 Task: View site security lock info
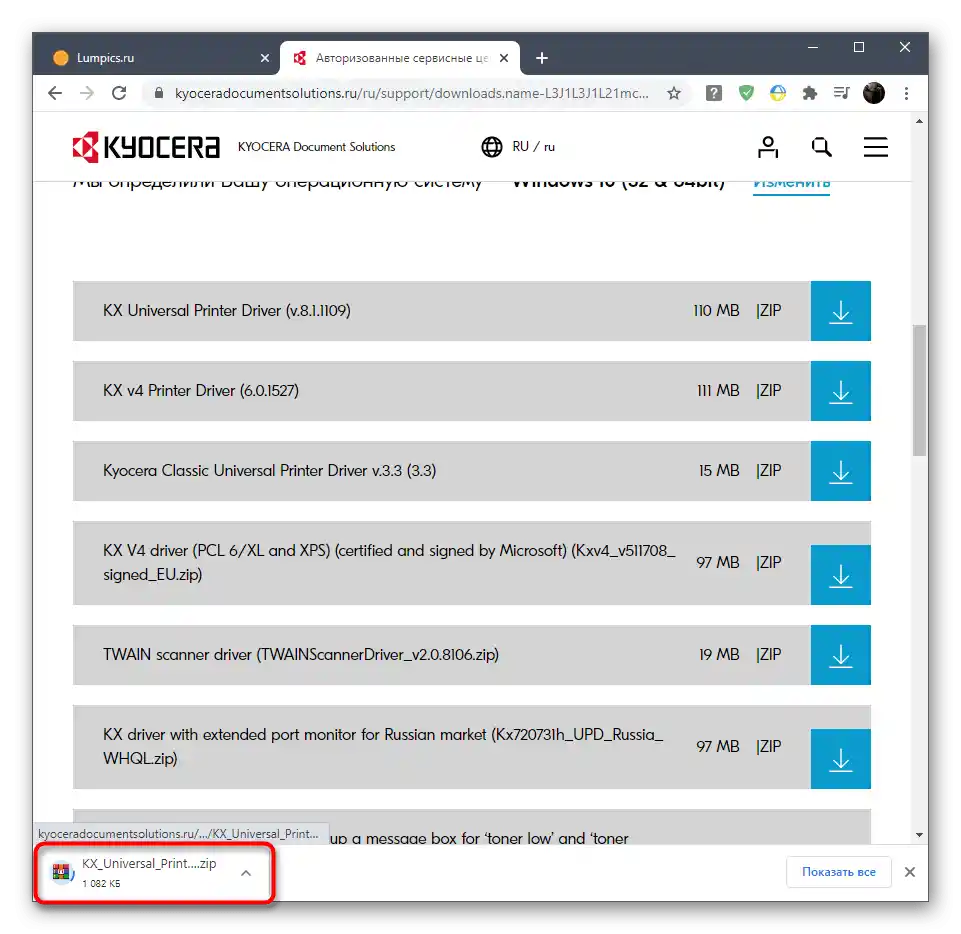pos(159,93)
